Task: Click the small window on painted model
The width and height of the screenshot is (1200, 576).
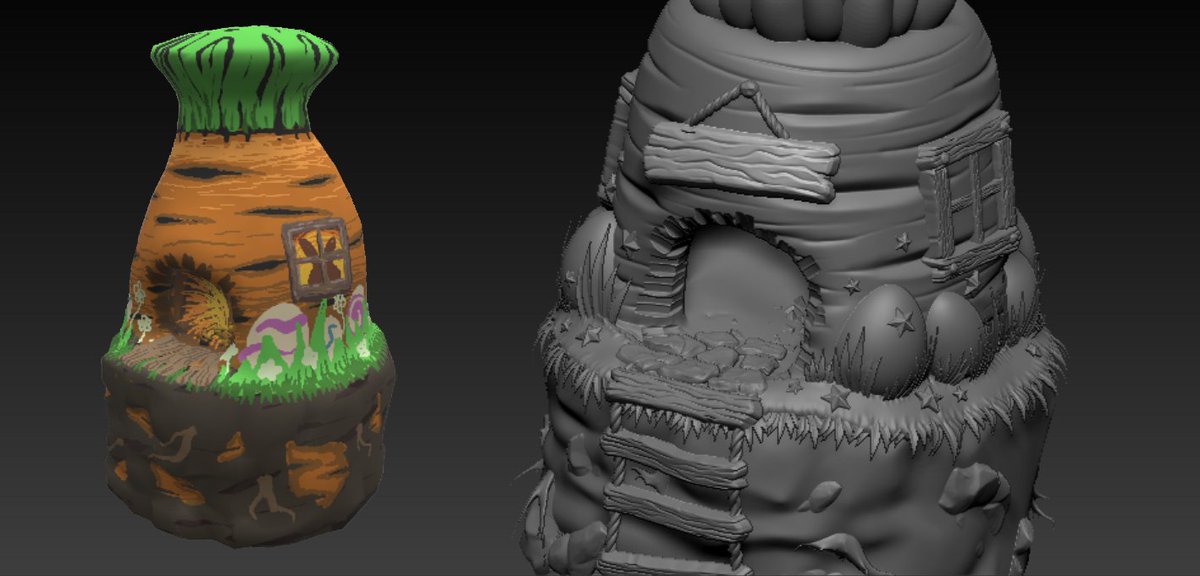Action: [x=317, y=259]
